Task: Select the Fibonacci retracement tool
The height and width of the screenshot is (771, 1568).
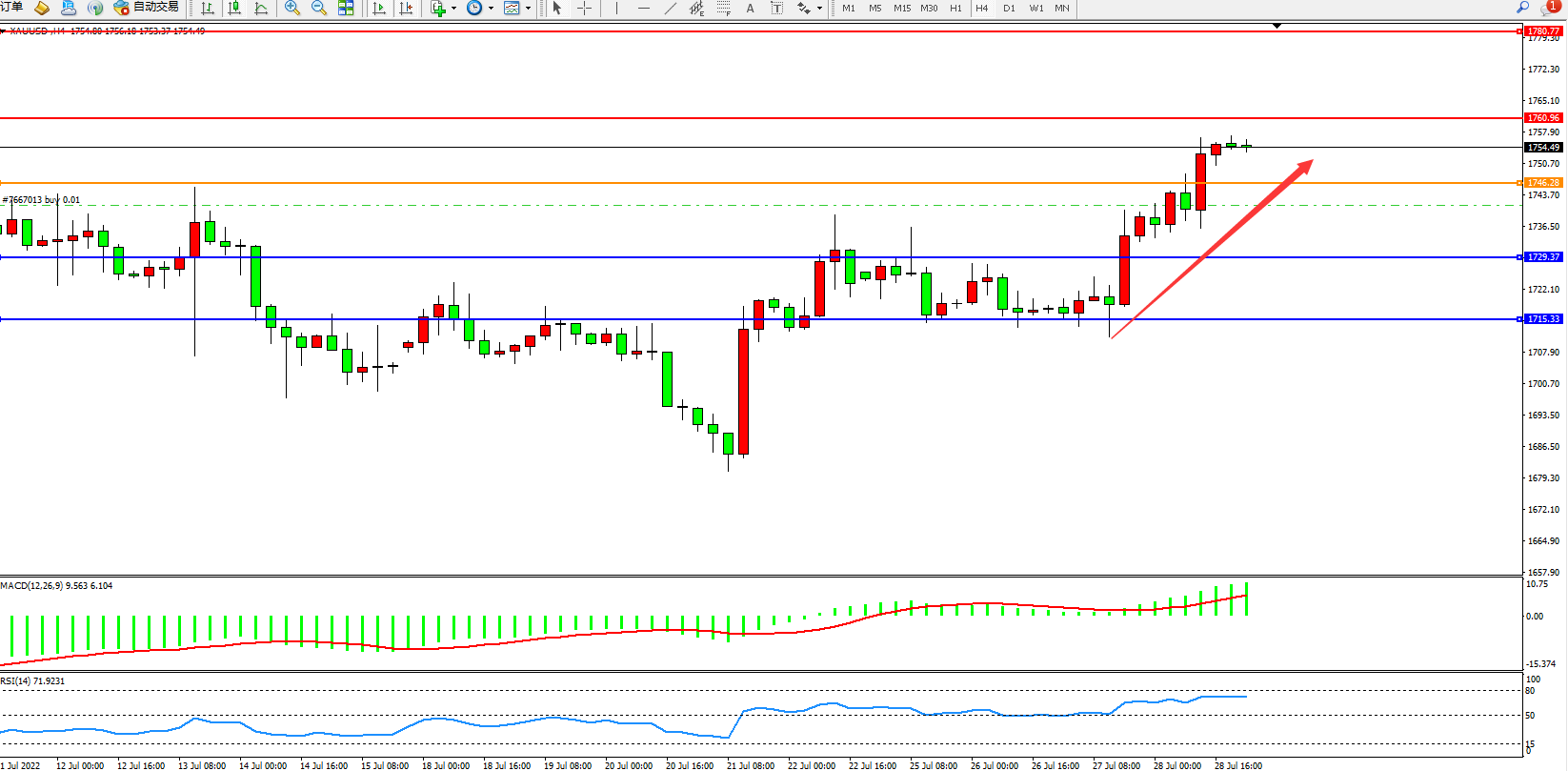Action: tap(724, 8)
